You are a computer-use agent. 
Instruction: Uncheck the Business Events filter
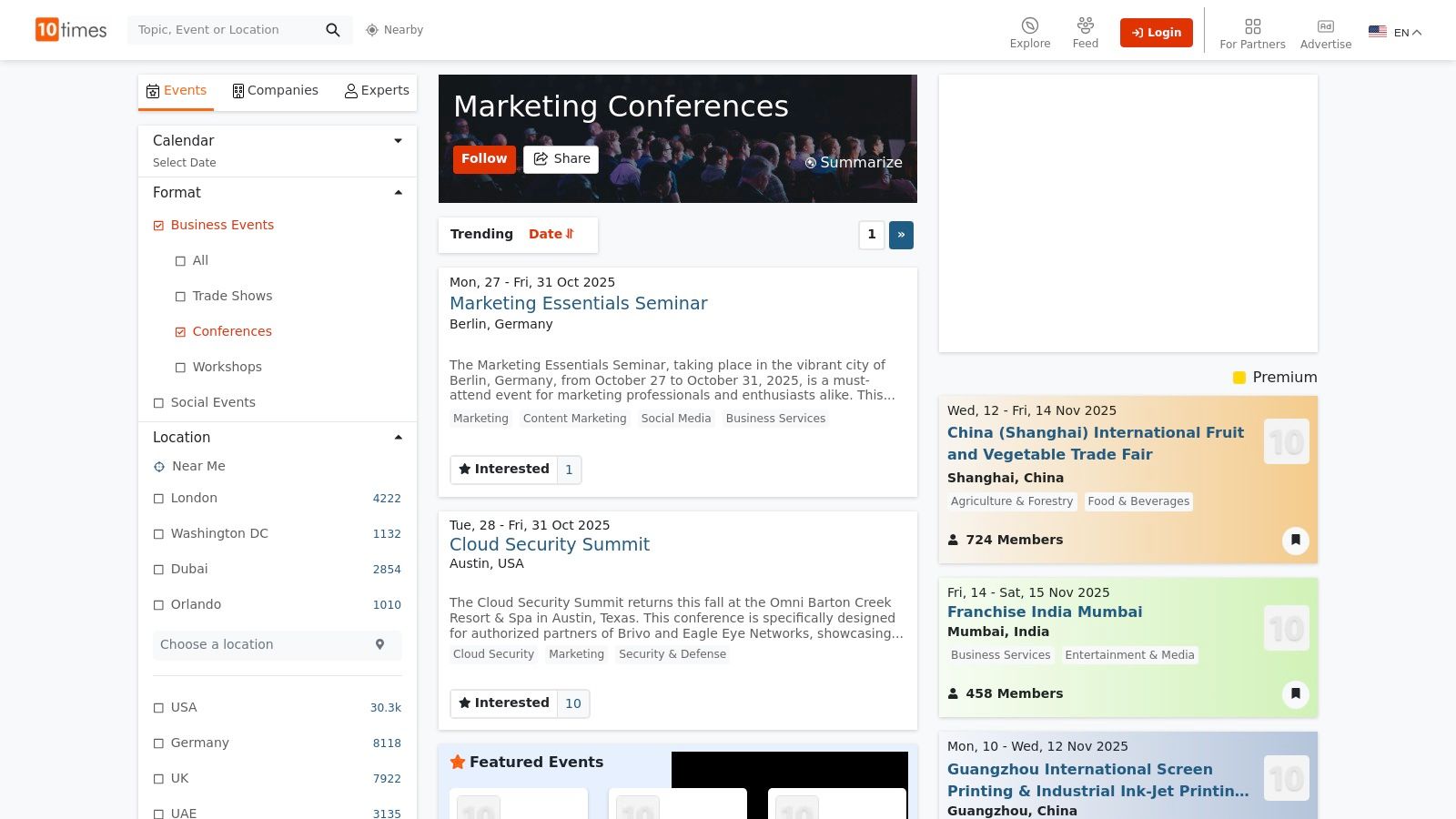[x=158, y=225]
